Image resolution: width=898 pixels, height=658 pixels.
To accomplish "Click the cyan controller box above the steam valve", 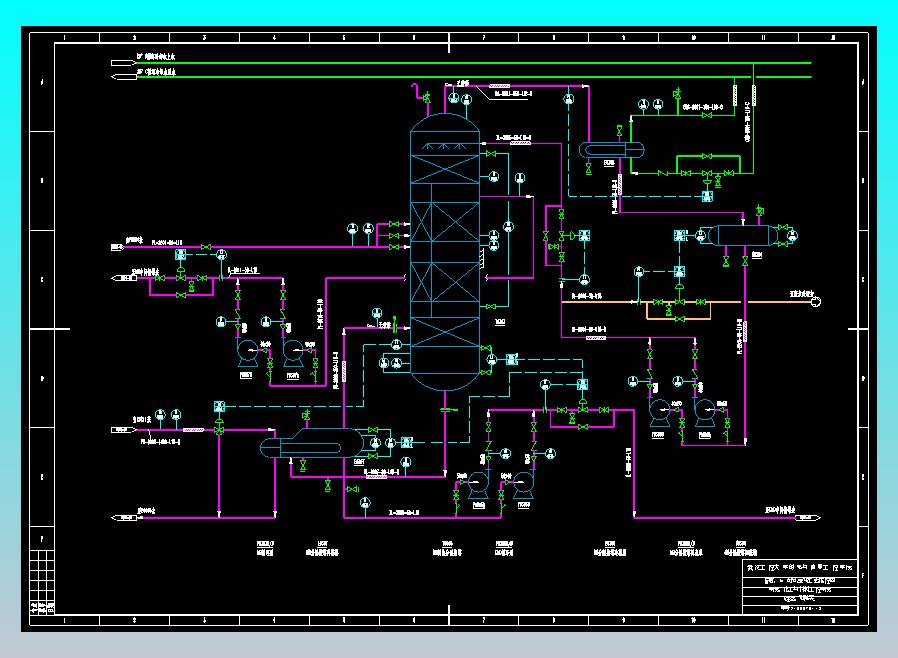I will [x=219, y=407].
